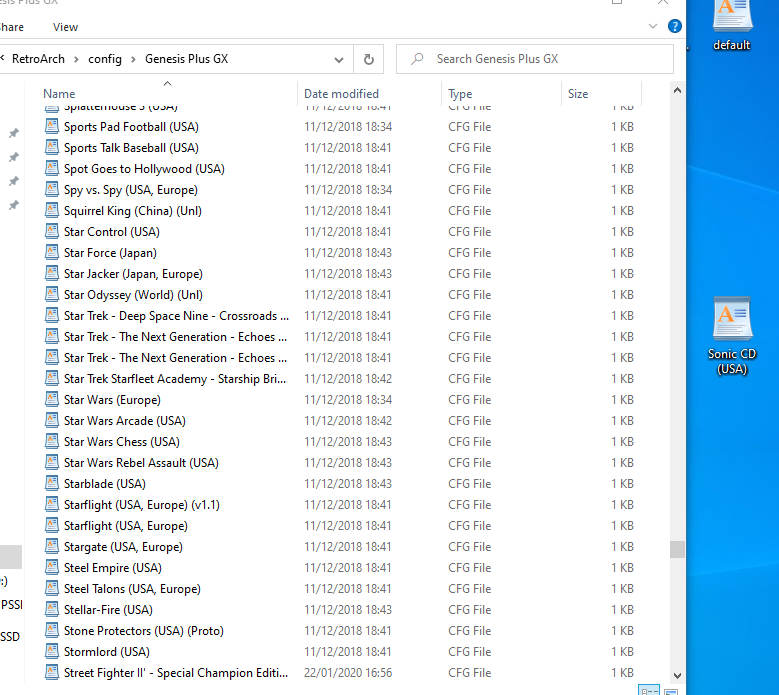Sort files by Date modified column
The height and width of the screenshot is (695, 779).
(x=370, y=93)
